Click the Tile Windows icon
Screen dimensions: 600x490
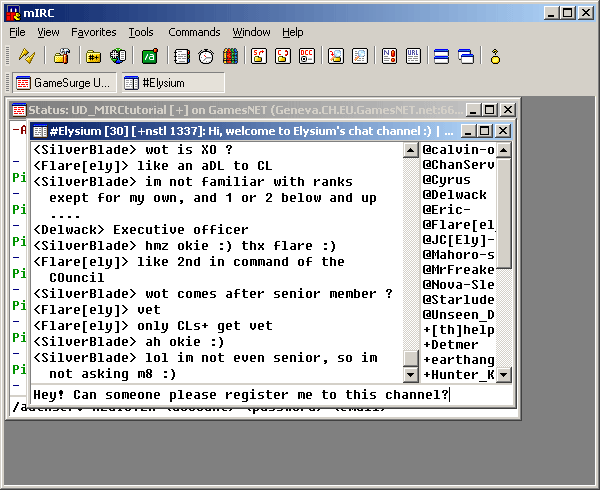pos(442,56)
